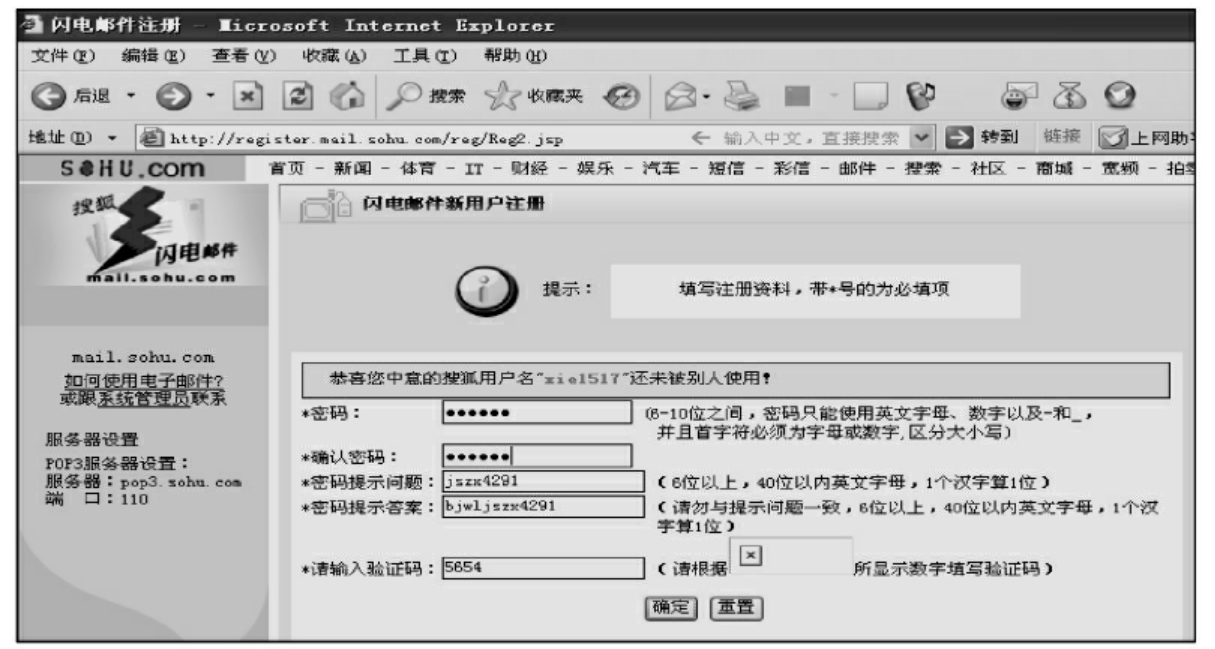Click the 密码提示答案 field with bjwljszx4291
This screenshot has width=1215, height=649.
coord(542,505)
